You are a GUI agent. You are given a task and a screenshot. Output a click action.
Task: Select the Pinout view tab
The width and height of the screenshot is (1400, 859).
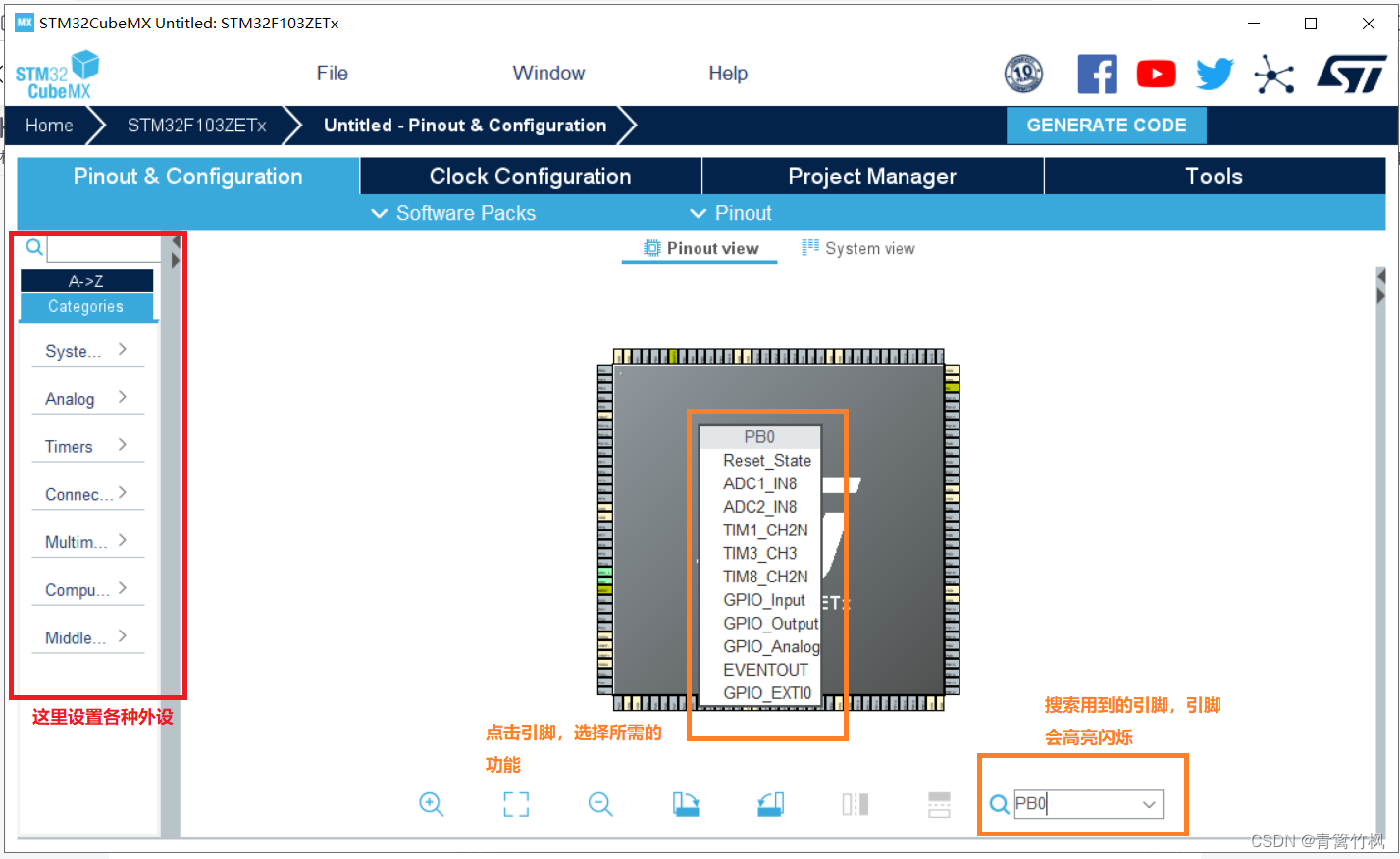(x=700, y=248)
